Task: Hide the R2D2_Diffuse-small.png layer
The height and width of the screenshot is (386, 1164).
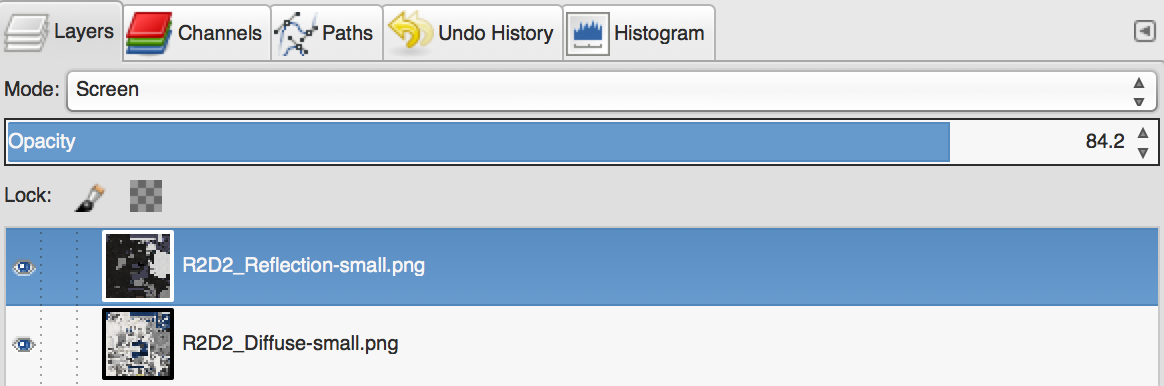Action: (24, 344)
